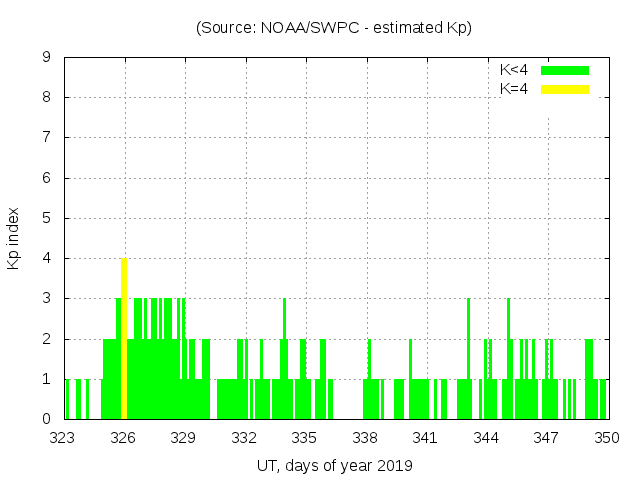Click the green K<4 legend swatch
The width and height of the screenshot is (640, 480).
pyautogui.click(x=565, y=70)
